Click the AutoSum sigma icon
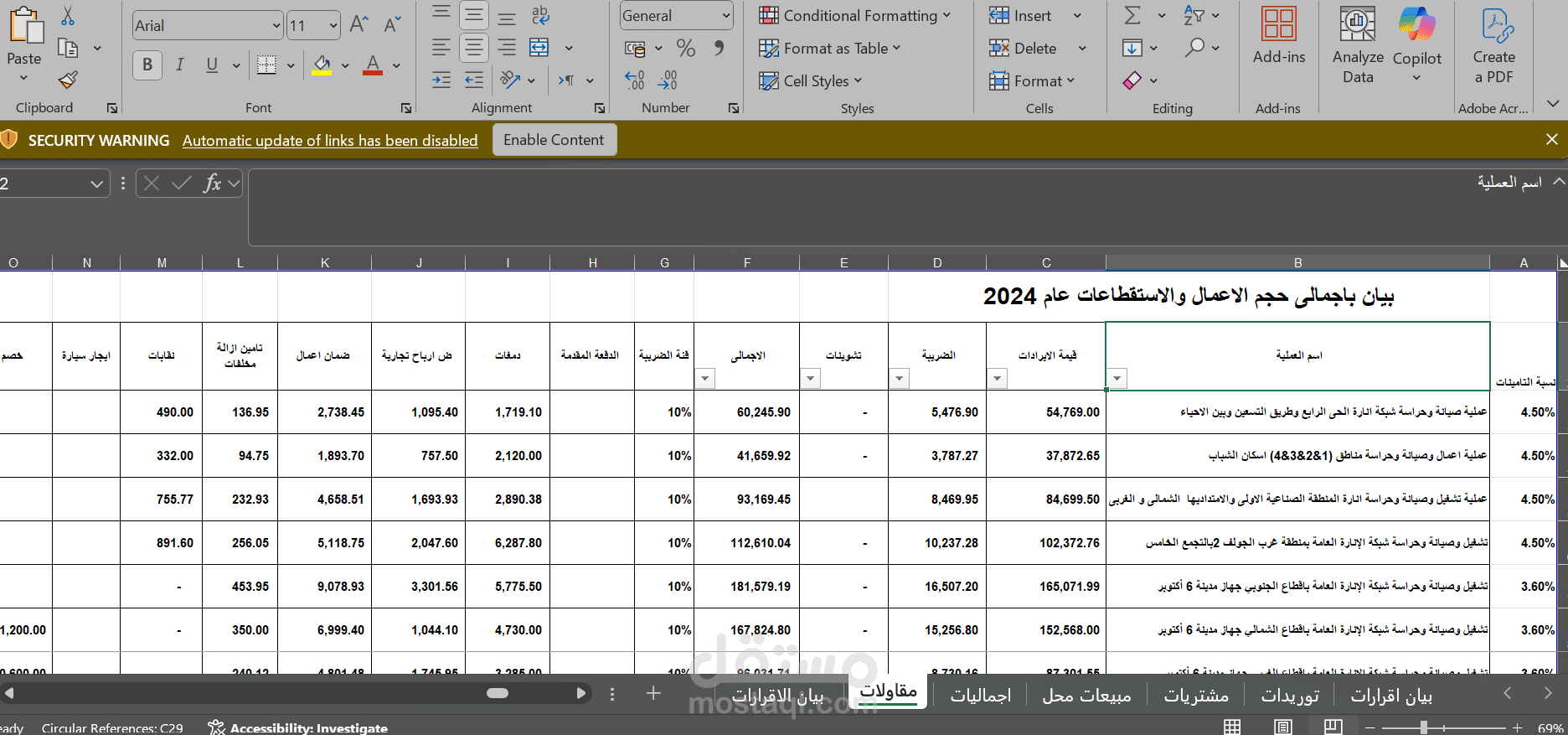1568x735 pixels. [1132, 15]
